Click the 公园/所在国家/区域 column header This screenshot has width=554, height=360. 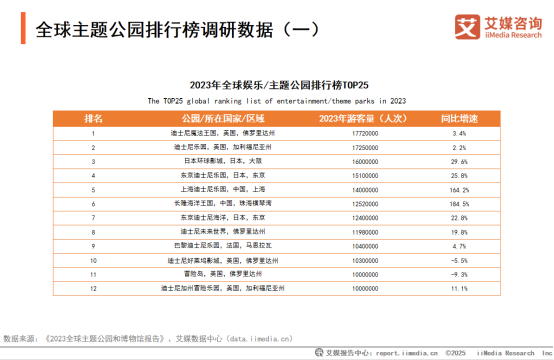(x=223, y=119)
